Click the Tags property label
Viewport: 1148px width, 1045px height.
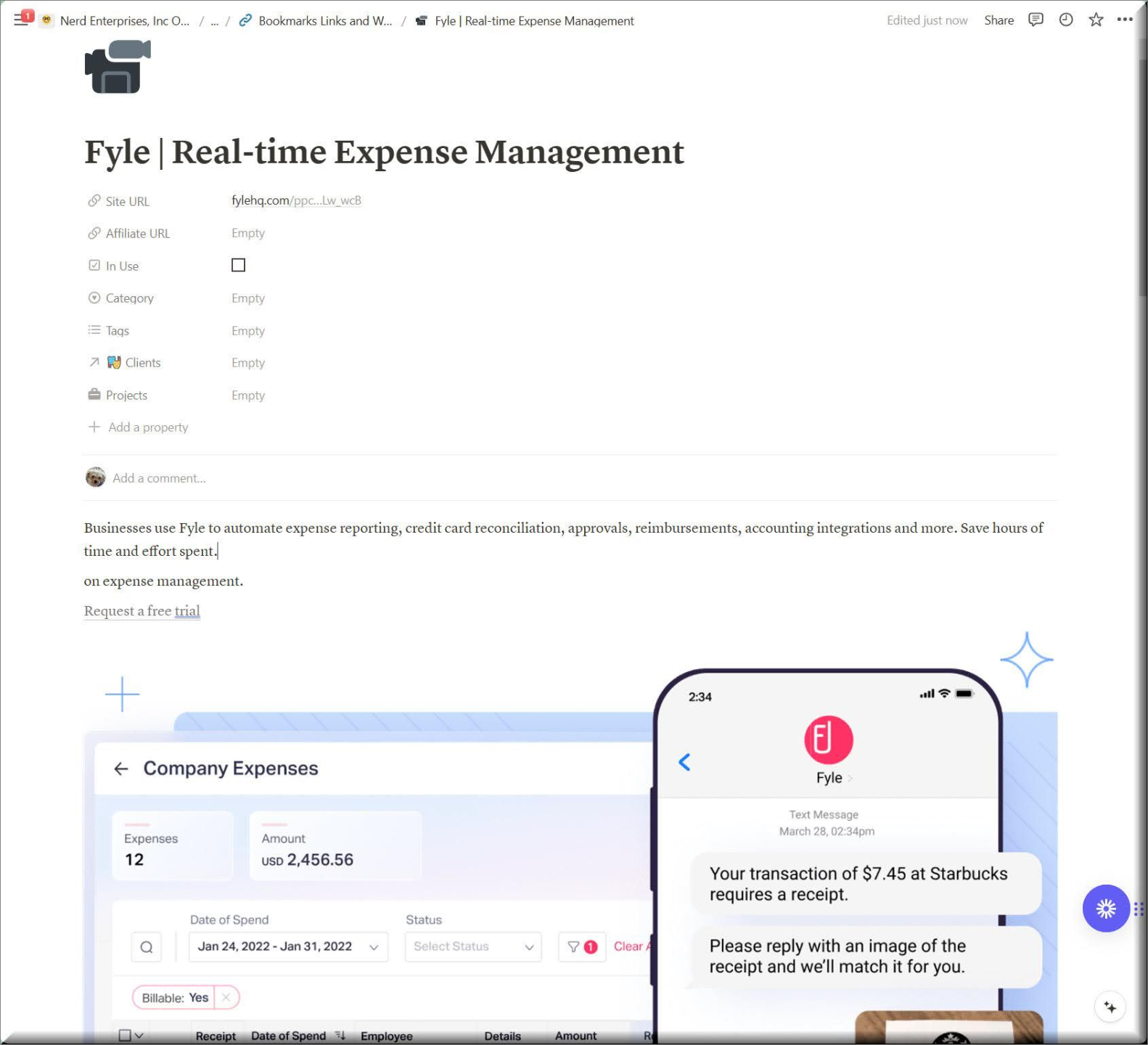(x=117, y=331)
